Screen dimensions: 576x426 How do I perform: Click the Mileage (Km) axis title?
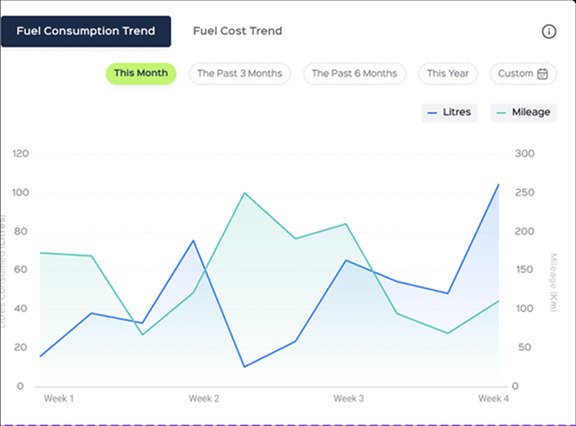click(x=554, y=282)
